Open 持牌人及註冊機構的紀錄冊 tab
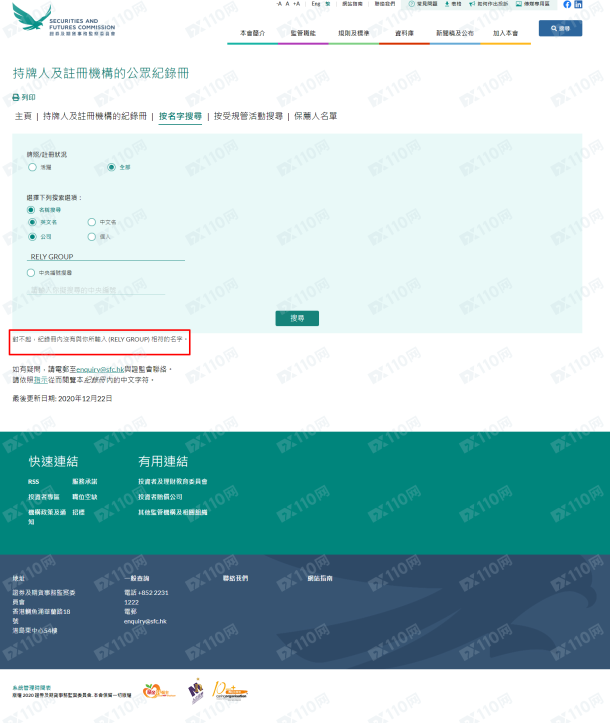610x723 pixels. 95,116
